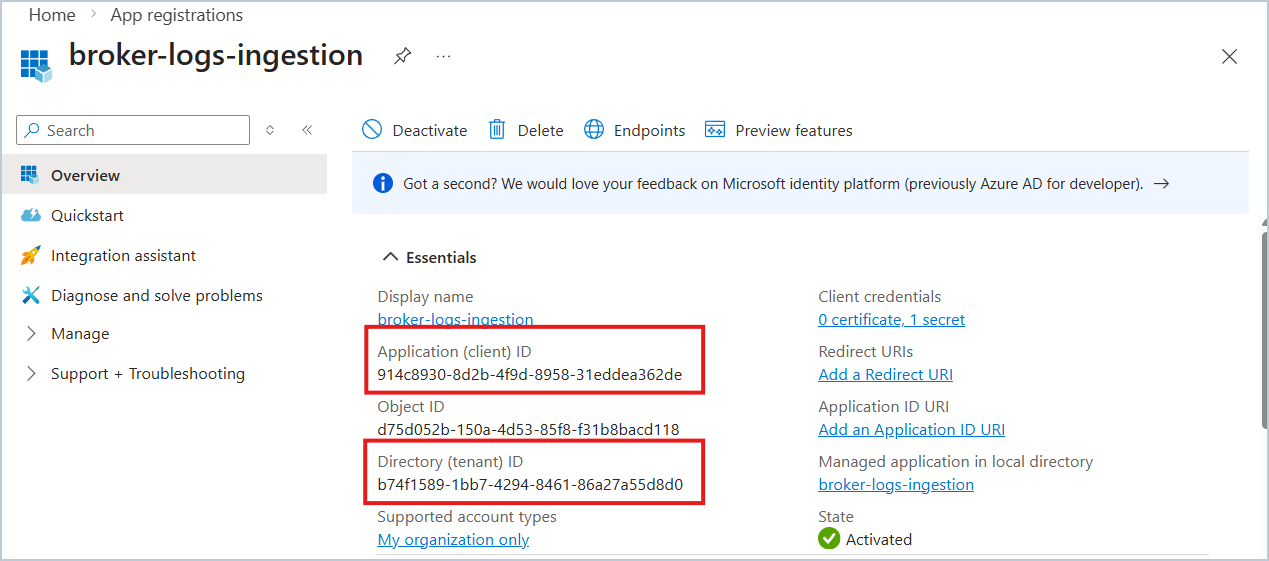The image size is (1269, 561).
Task: Open My organization only link
Action: 453,540
